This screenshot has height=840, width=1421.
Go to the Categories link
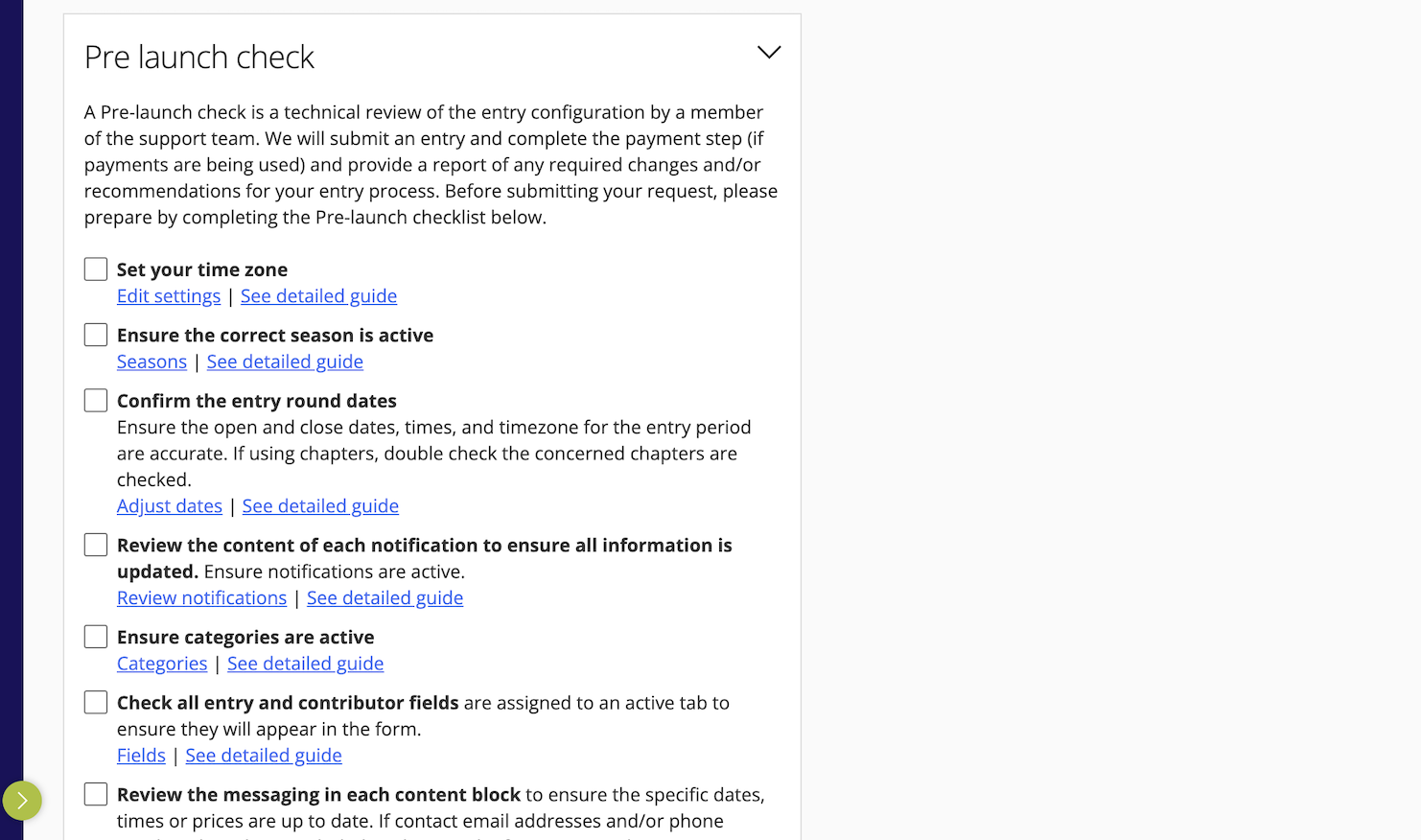[162, 664]
